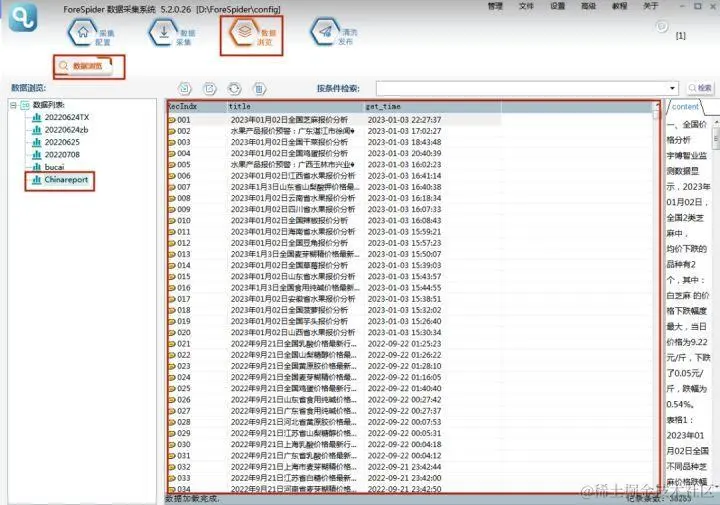Select the bucai dataset
720x505 pixels.
54,167
